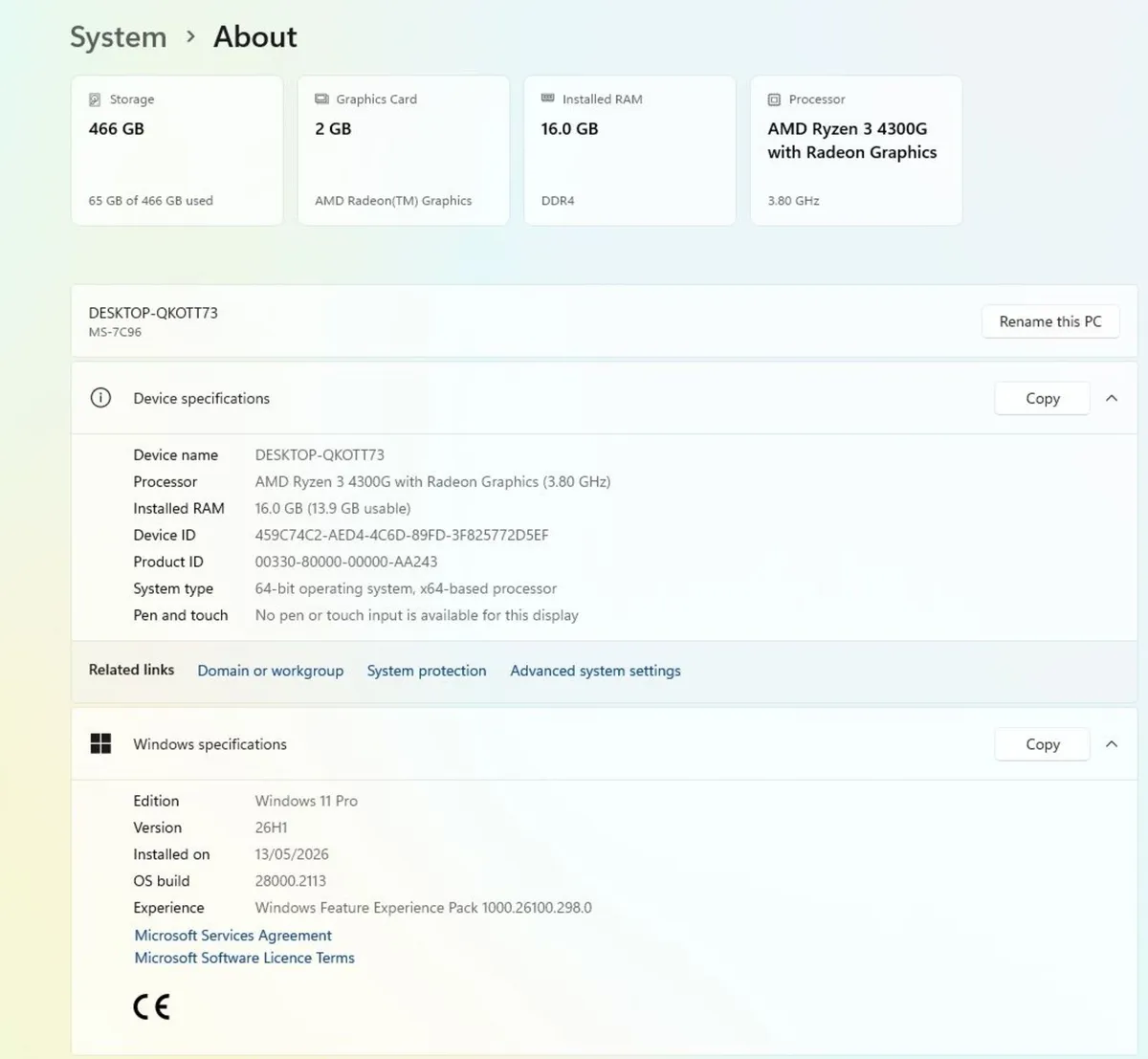Click the Windows specifications heading
The height and width of the screenshot is (1059, 1148).
tap(210, 743)
